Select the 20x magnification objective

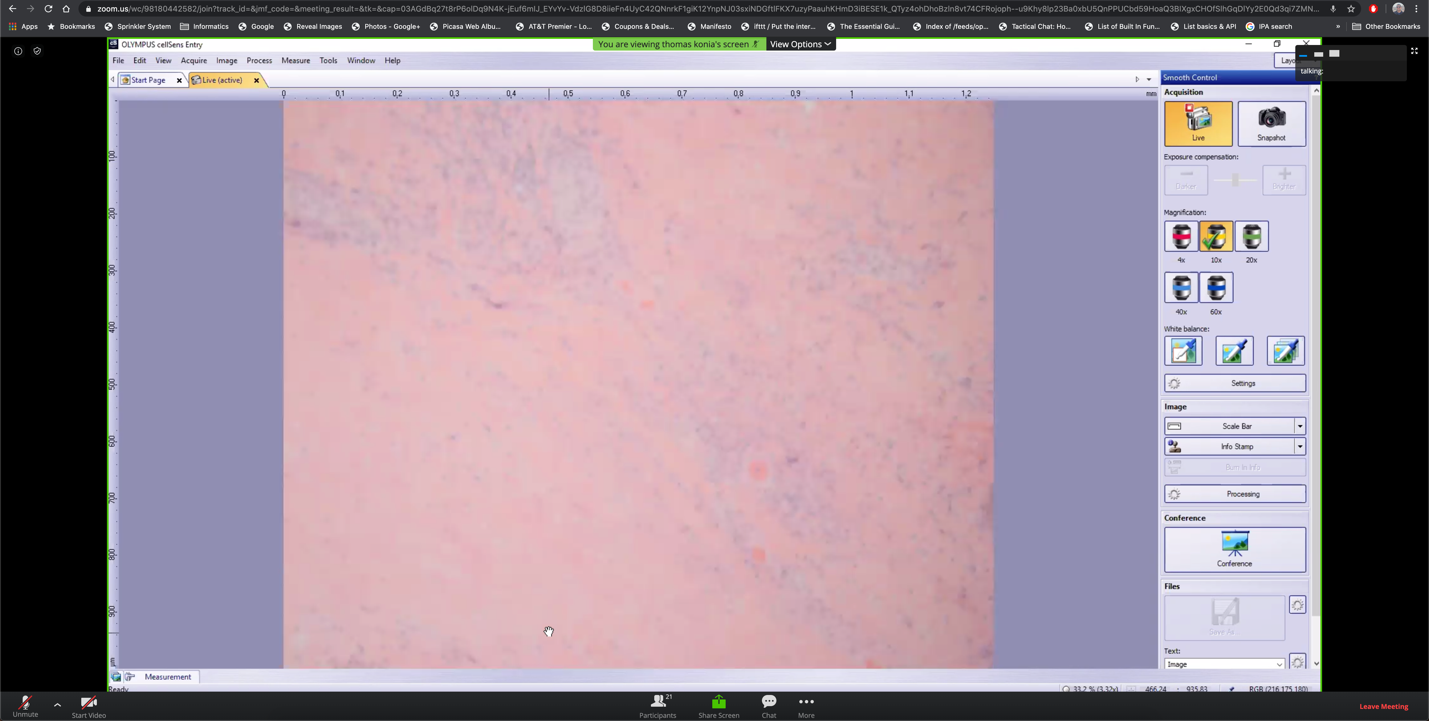pyautogui.click(x=1251, y=237)
